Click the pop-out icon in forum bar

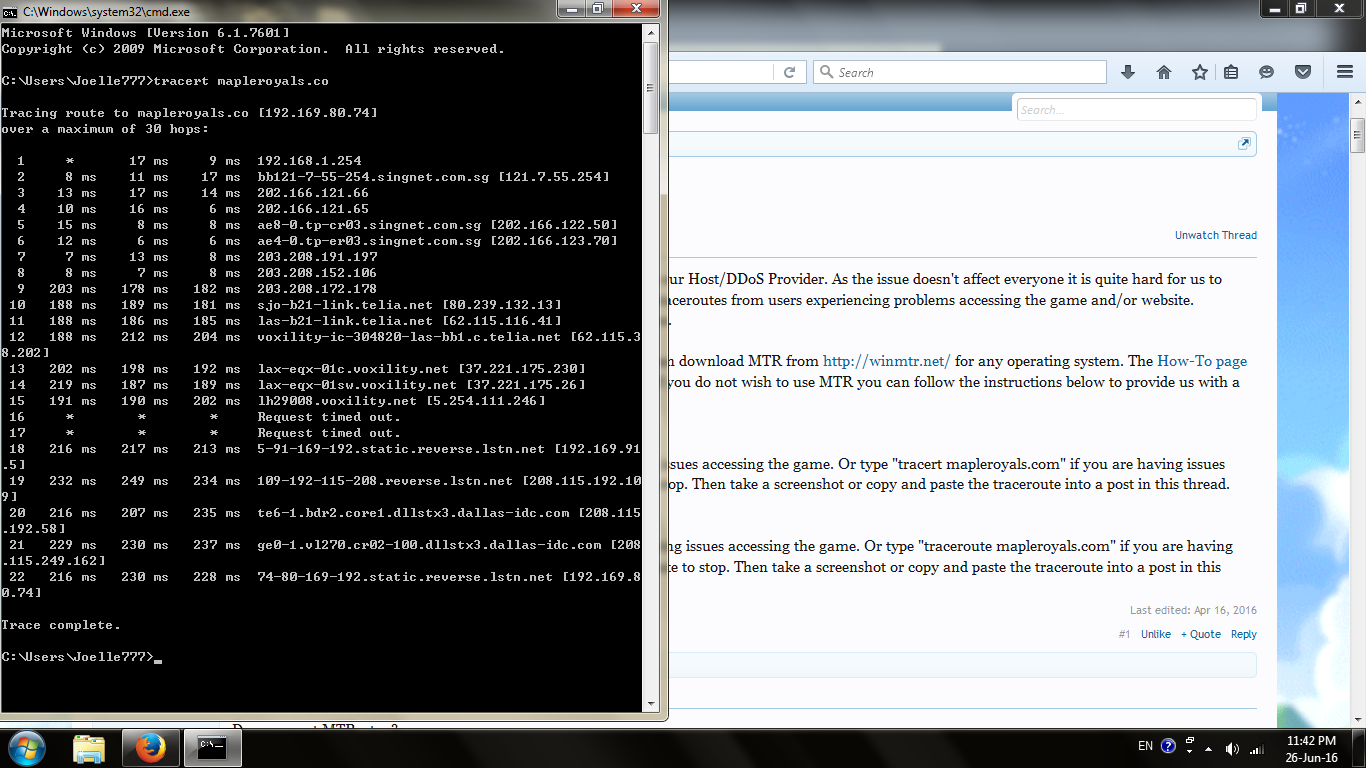[x=1244, y=144]
